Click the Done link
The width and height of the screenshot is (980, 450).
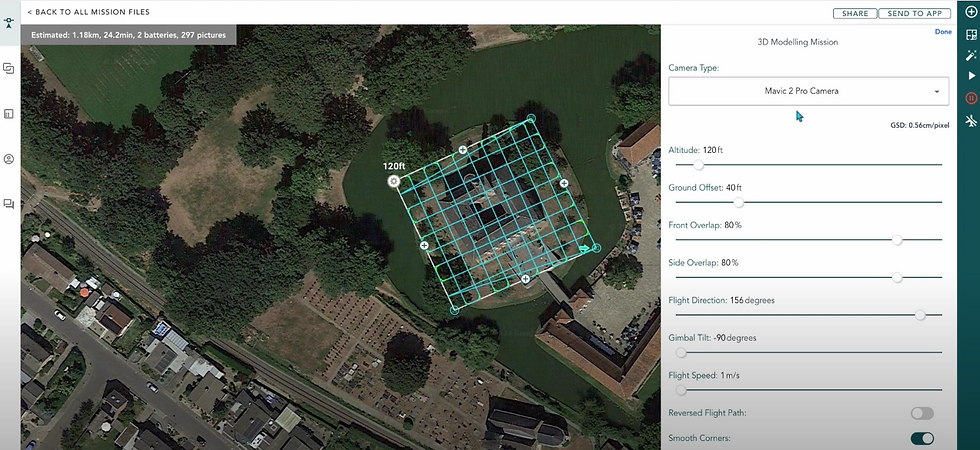tap(943, 31)
